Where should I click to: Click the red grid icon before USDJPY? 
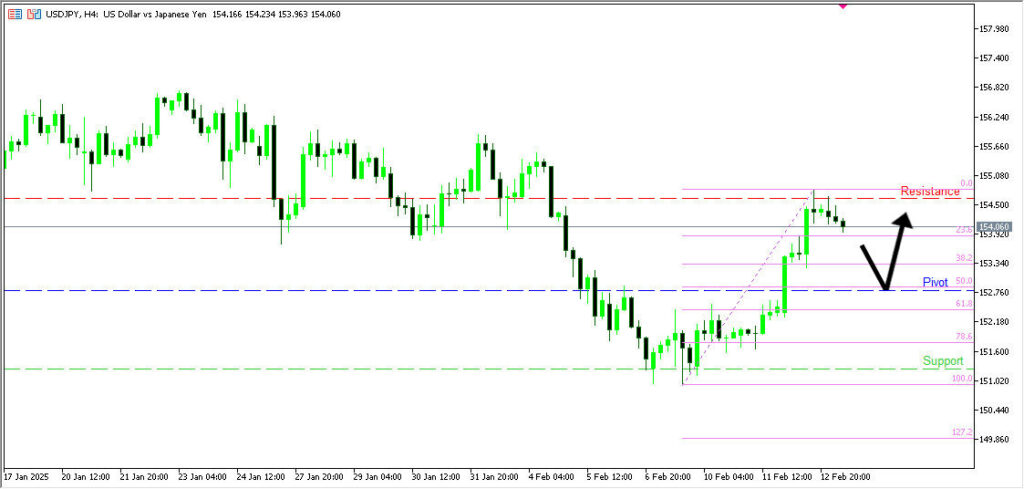(x=14, y=14)
